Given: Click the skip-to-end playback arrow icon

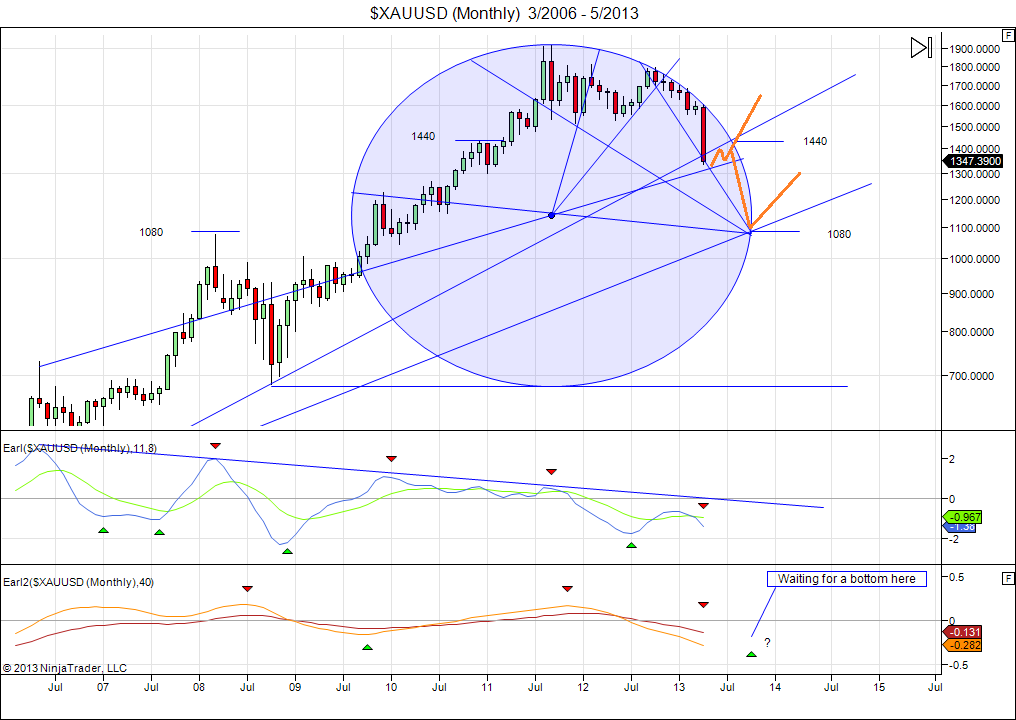Looking at the screenshot, I should click(921, 47).
